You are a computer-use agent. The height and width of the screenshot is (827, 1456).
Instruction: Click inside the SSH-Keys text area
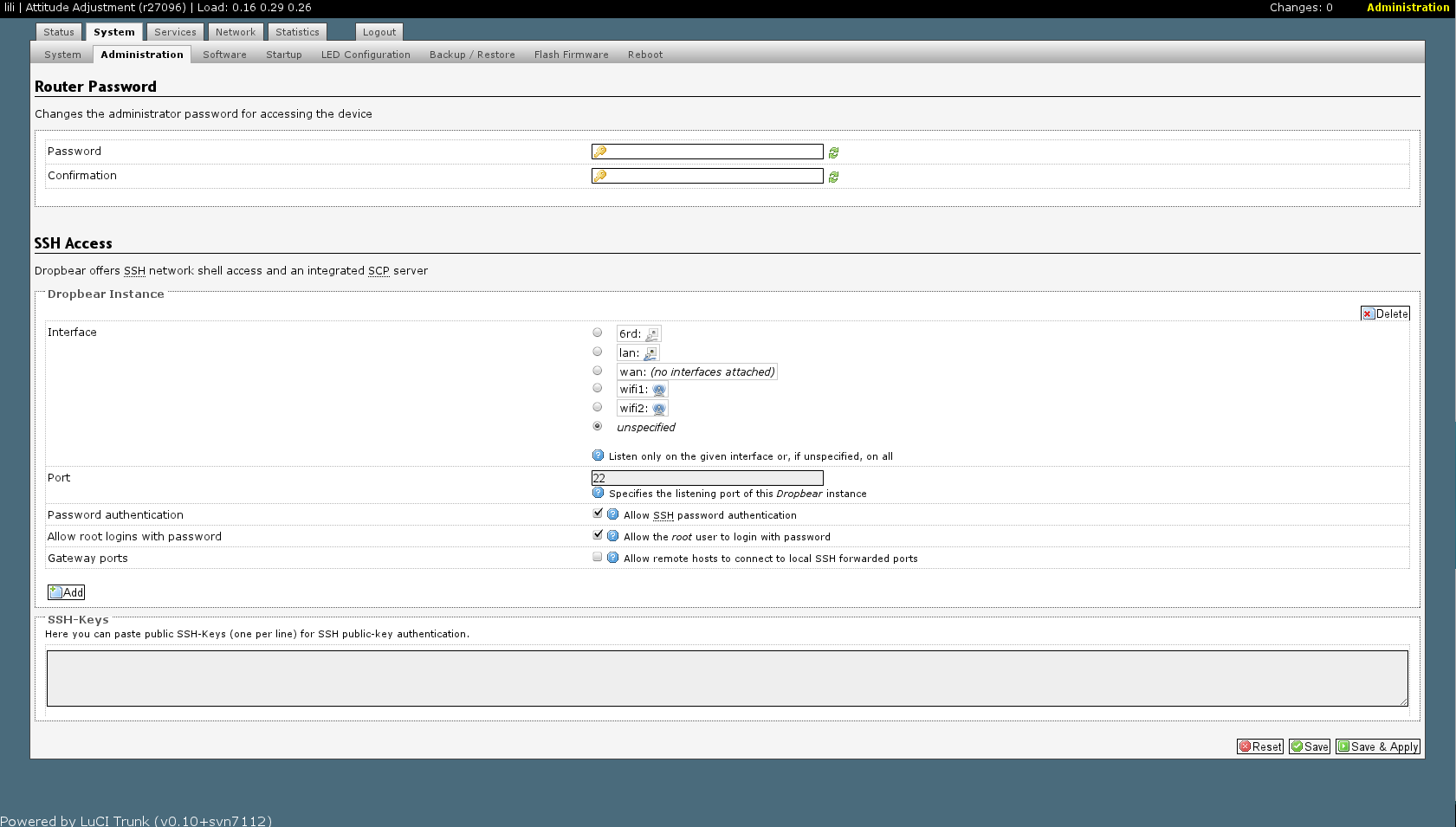(x=728, y=678)
